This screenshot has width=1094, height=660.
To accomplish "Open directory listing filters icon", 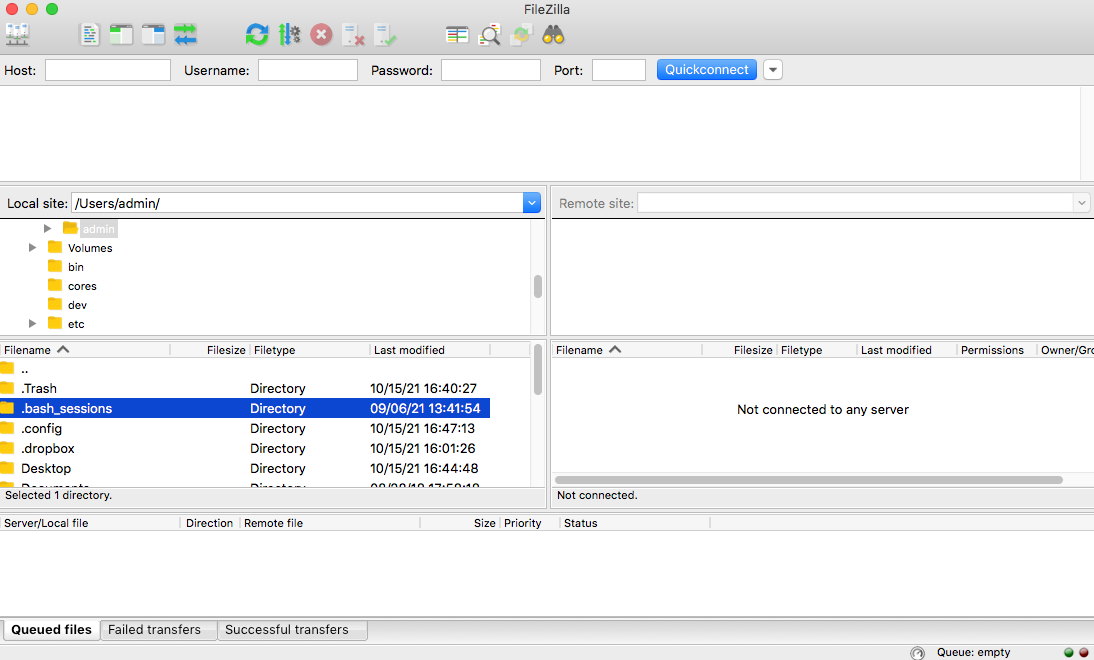I will click(457, 34).
